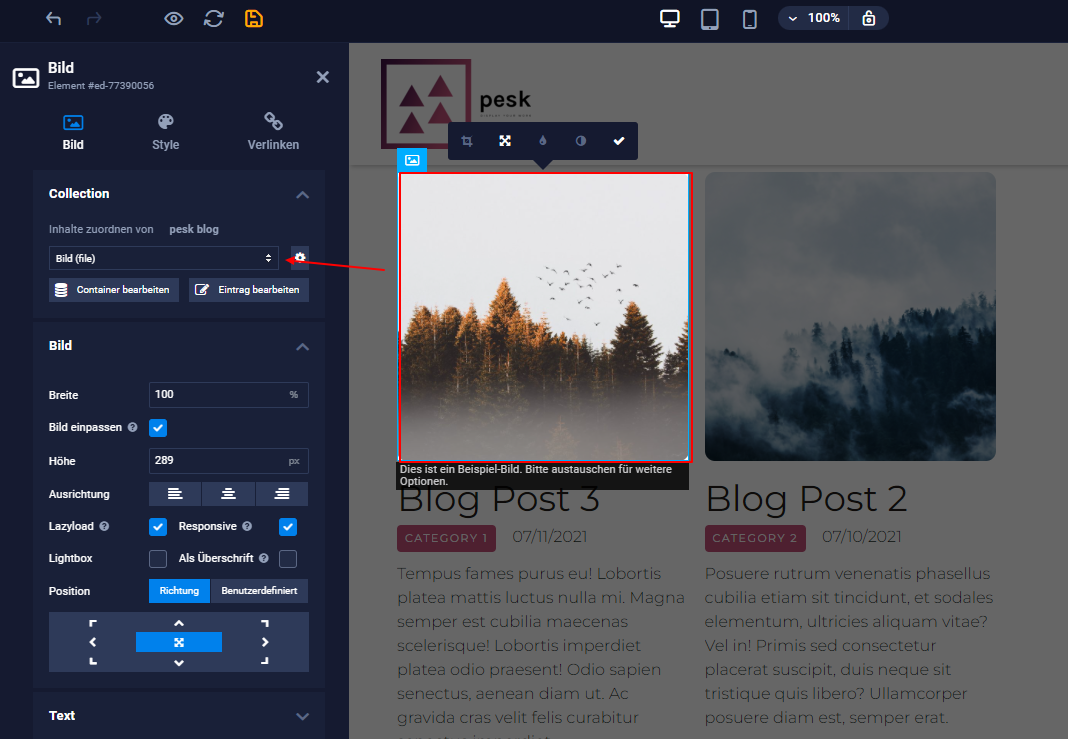Click the contrast icon in image toolbar
Viewport: 1068px width, 739px height.
(581, 141)
